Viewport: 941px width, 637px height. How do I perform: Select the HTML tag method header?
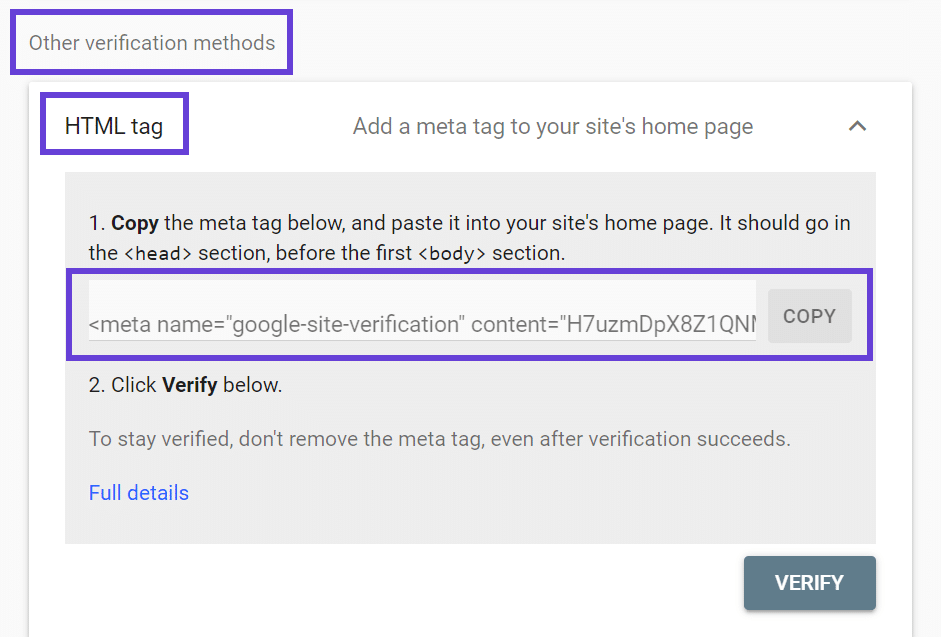click(113, 123)
